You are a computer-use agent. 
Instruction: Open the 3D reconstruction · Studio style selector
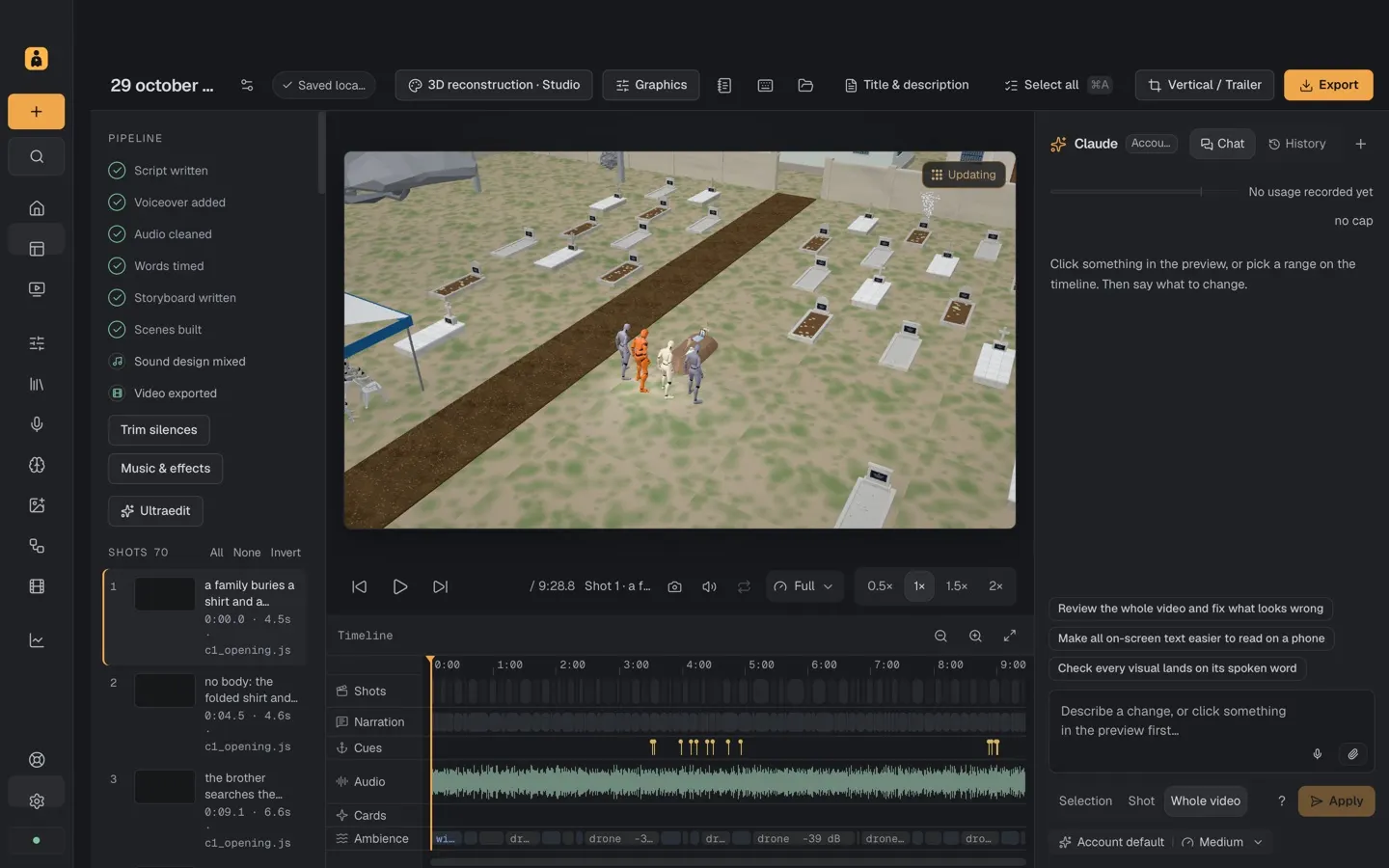[x=494, y=85]
